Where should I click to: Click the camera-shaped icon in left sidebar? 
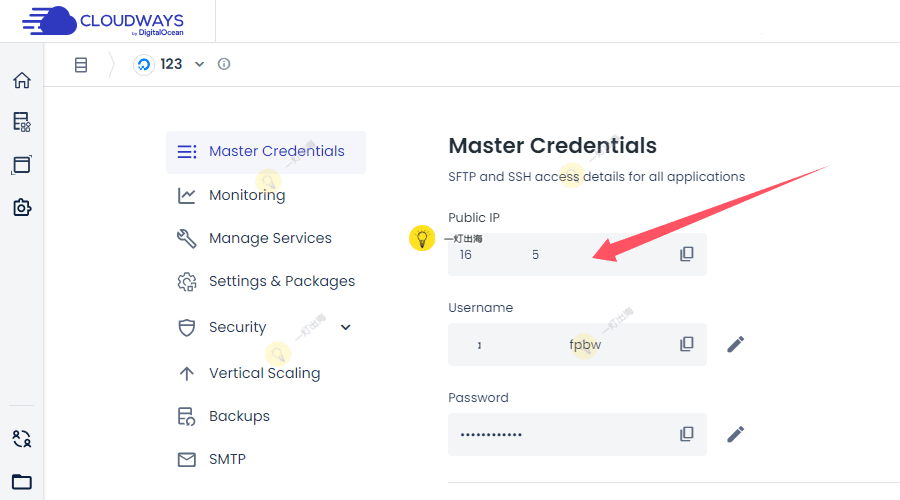(21, 207)
